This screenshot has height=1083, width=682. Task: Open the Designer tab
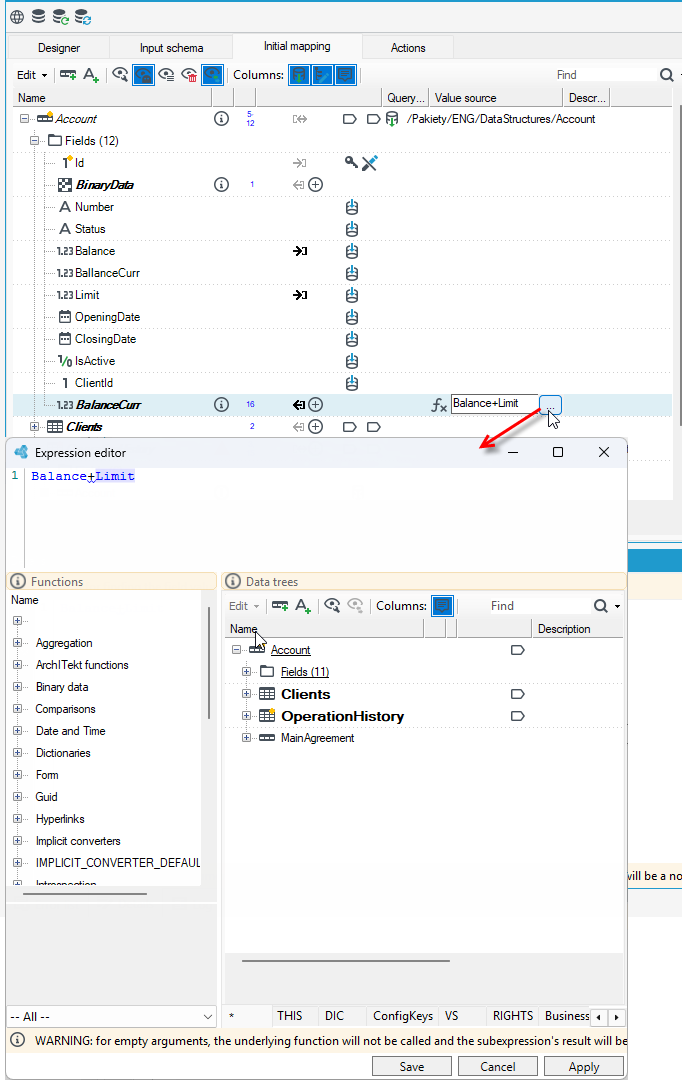point(59,48)
